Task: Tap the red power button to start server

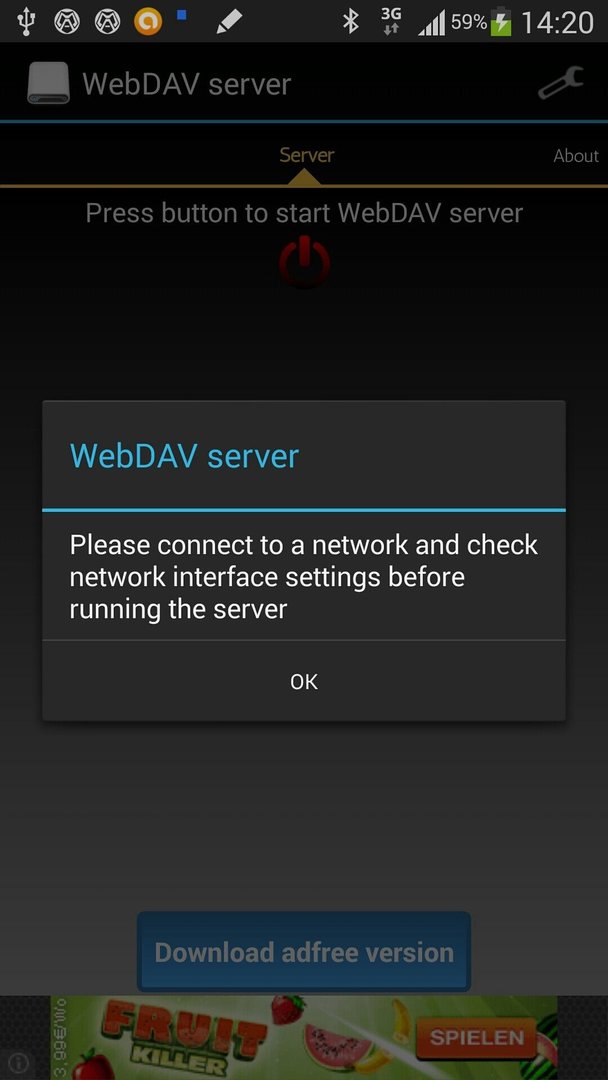Action: click(x=304, y=261)
